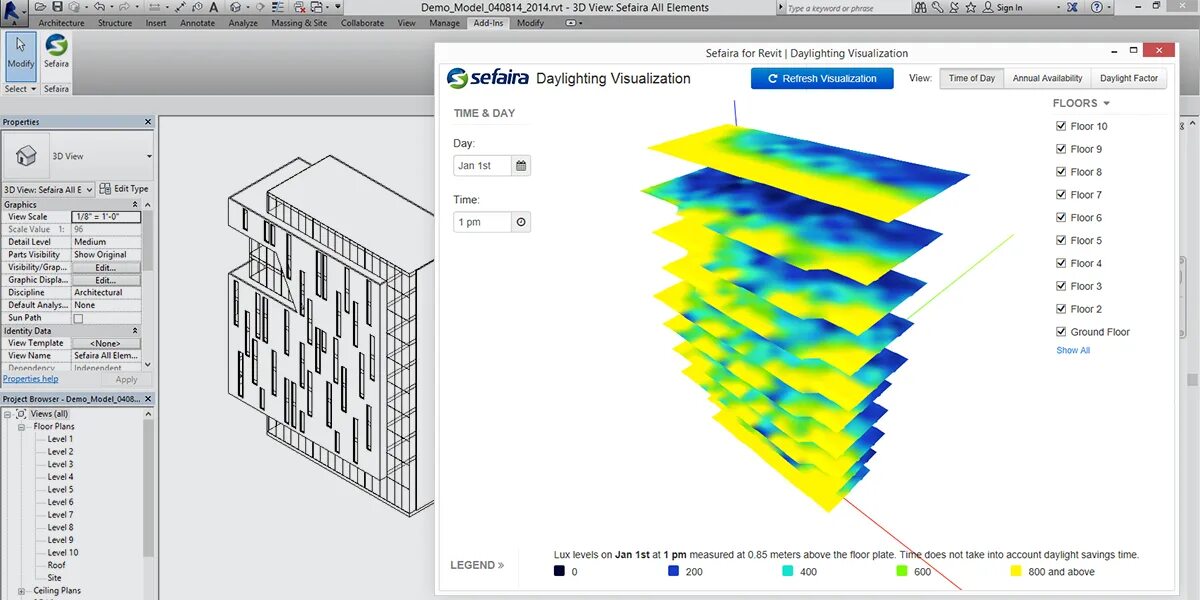This screenshot has height=600, width=1200.
Task: Click the Open folder icon in quick access
Action: tap(40, 7)
